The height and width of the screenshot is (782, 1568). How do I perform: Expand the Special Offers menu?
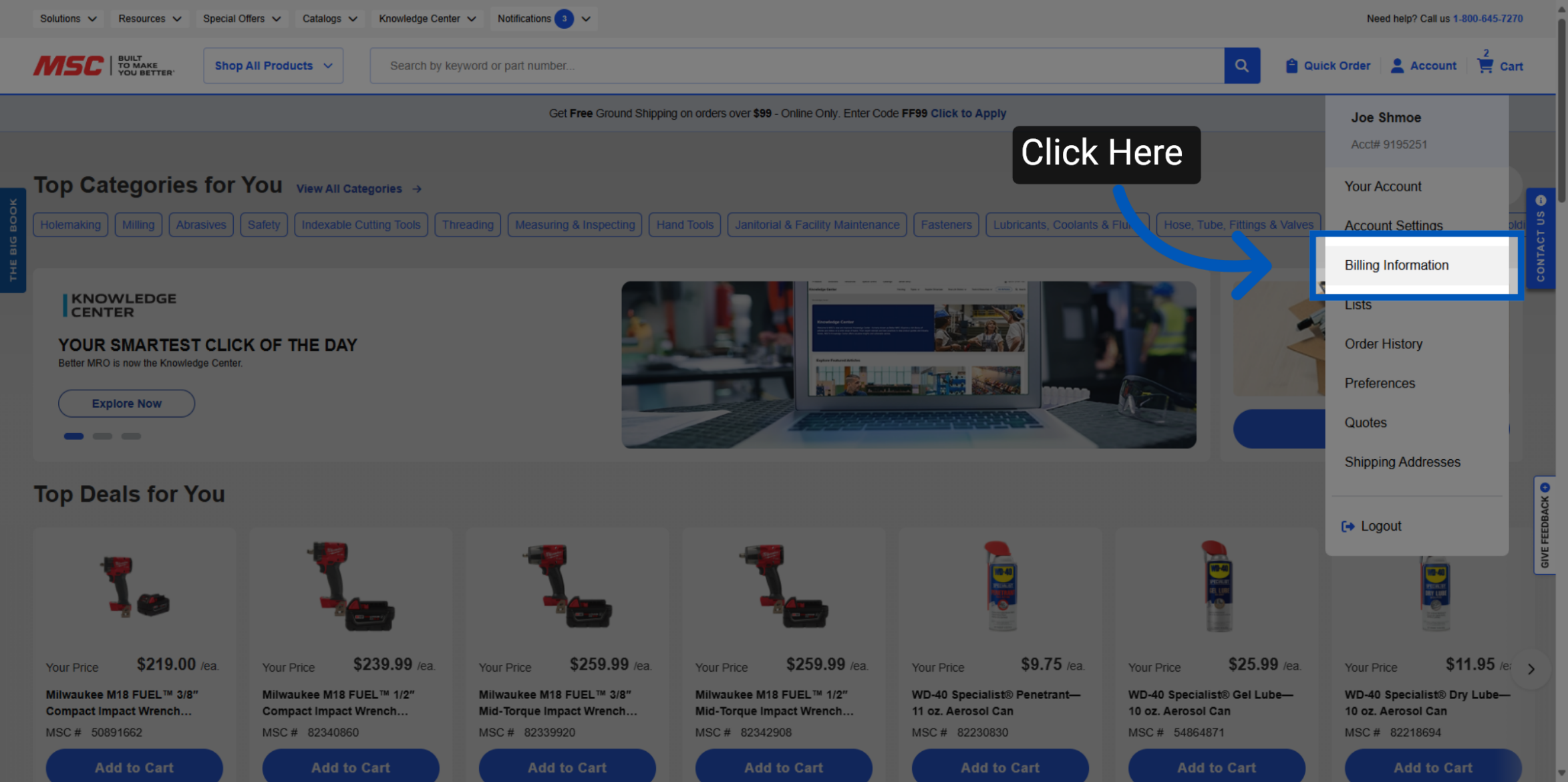pyautogui.click(x=242, y=19)
